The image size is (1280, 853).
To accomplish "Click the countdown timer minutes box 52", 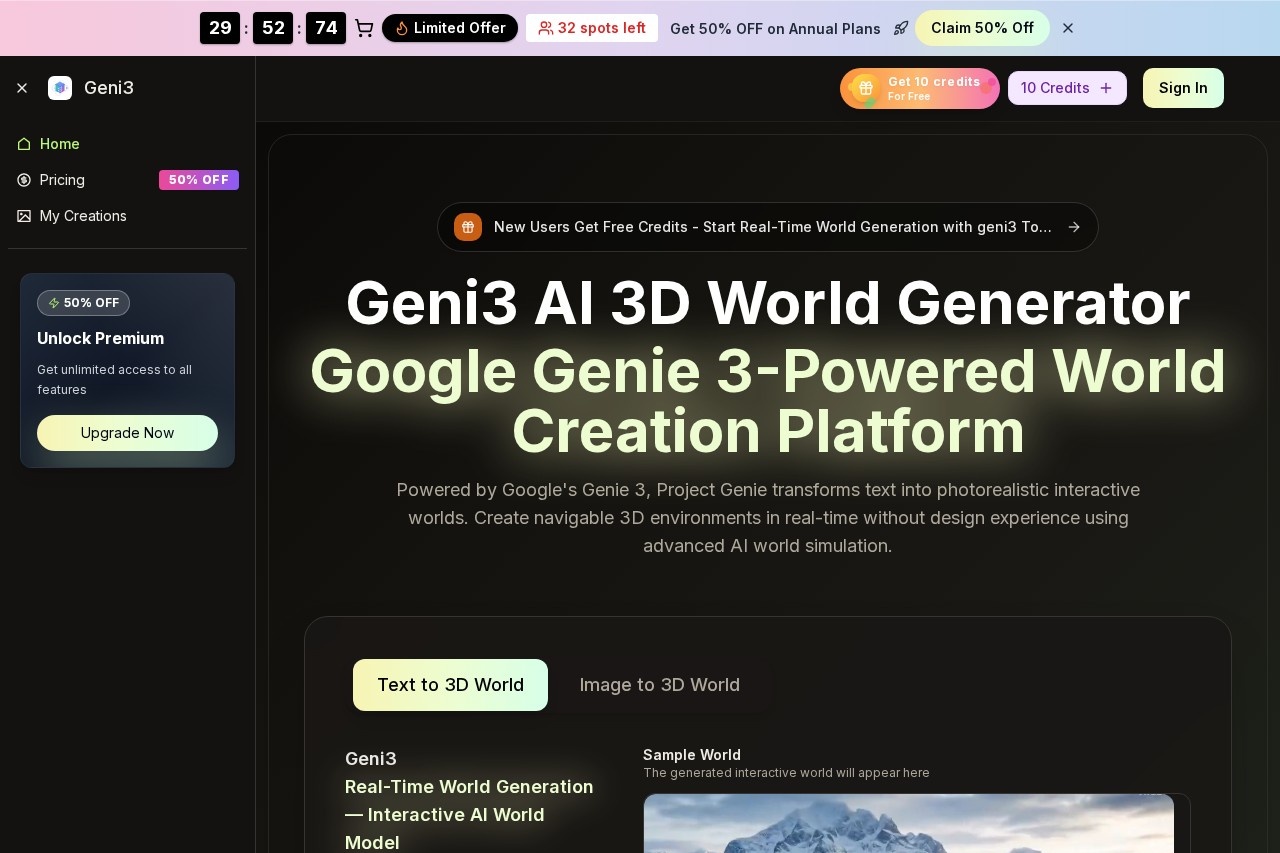I will (x=273, y=28).
